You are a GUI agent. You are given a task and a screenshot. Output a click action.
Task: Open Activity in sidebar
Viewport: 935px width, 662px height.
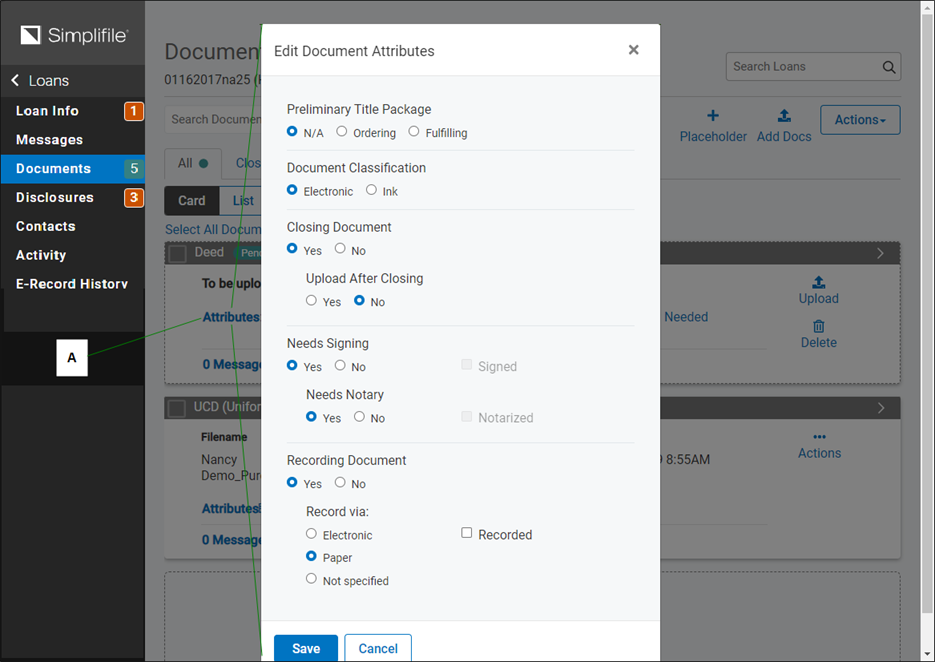(x=41, y=255)
